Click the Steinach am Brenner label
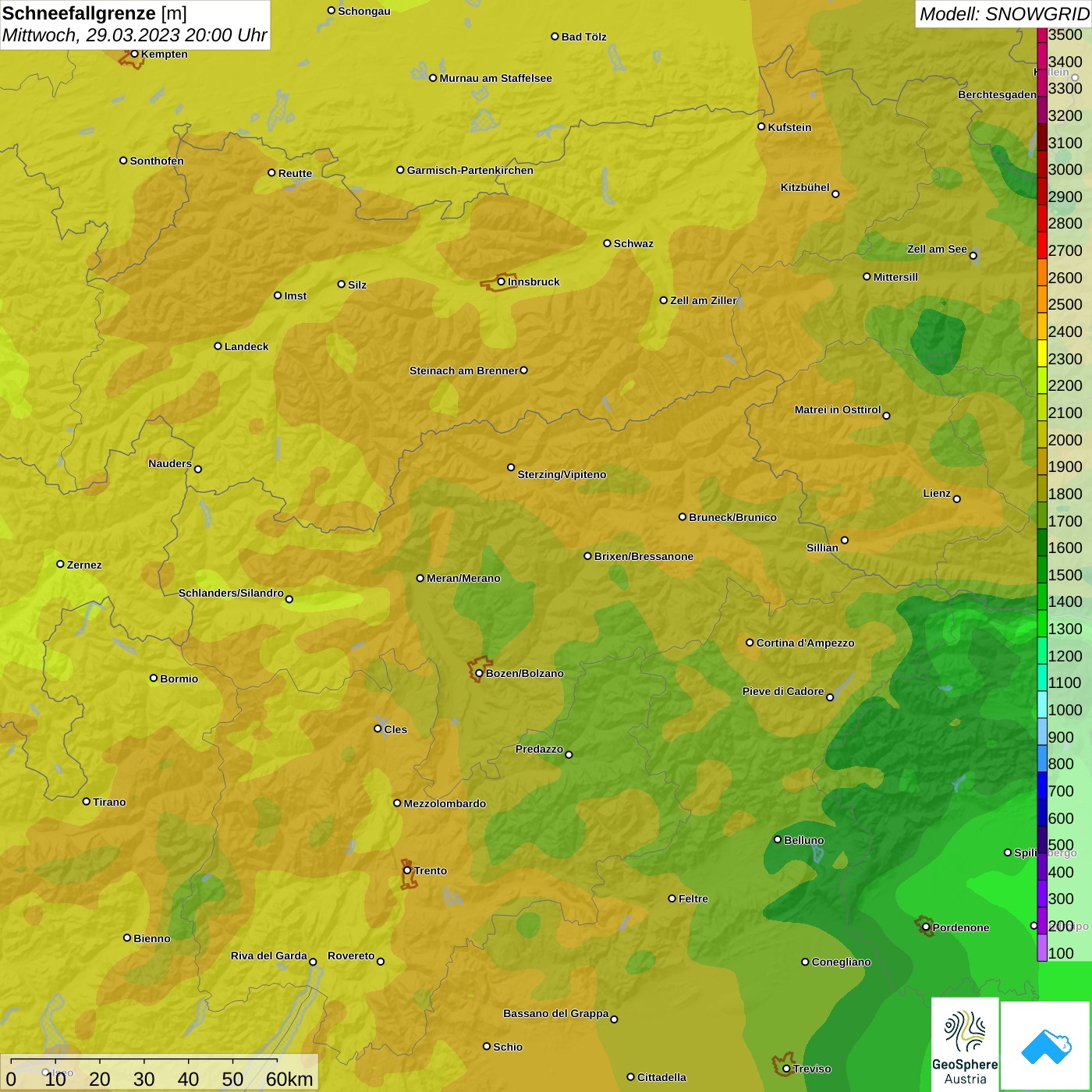This screenshot has width=1092, height=1092. click(x=463, y=370)
